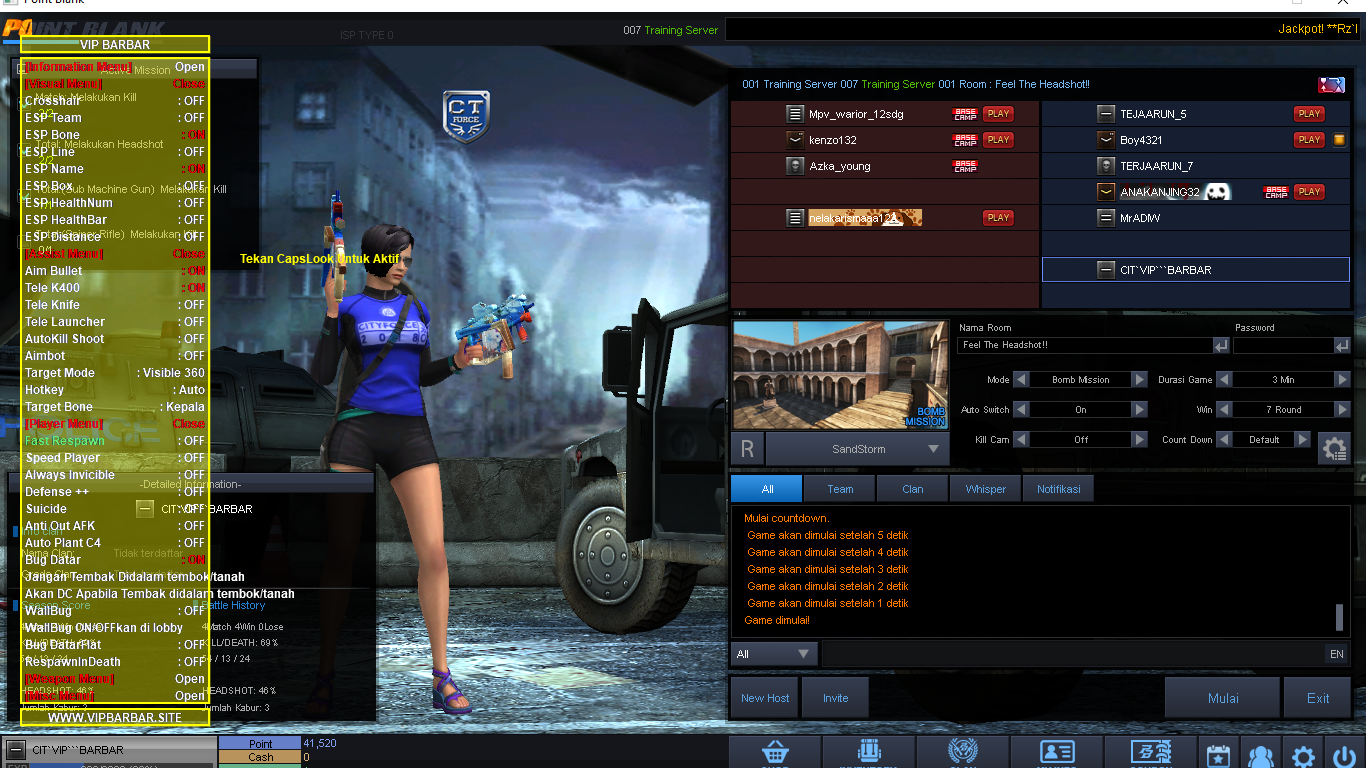Click the Mulai start button
The image size is (1366, 768).
[x=1222, y=698]
